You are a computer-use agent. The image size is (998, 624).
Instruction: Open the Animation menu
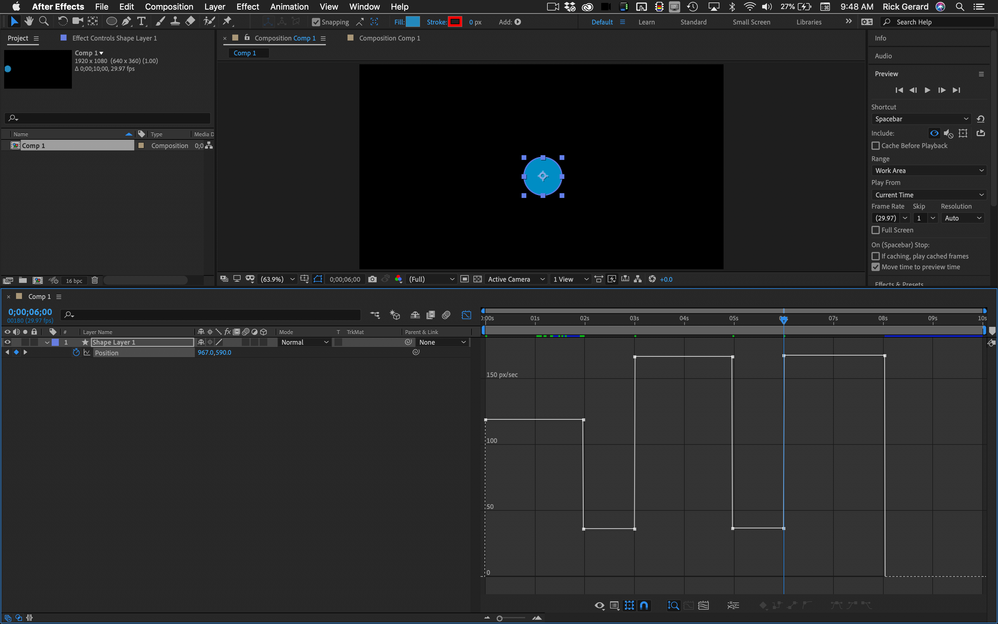[289, 7]
